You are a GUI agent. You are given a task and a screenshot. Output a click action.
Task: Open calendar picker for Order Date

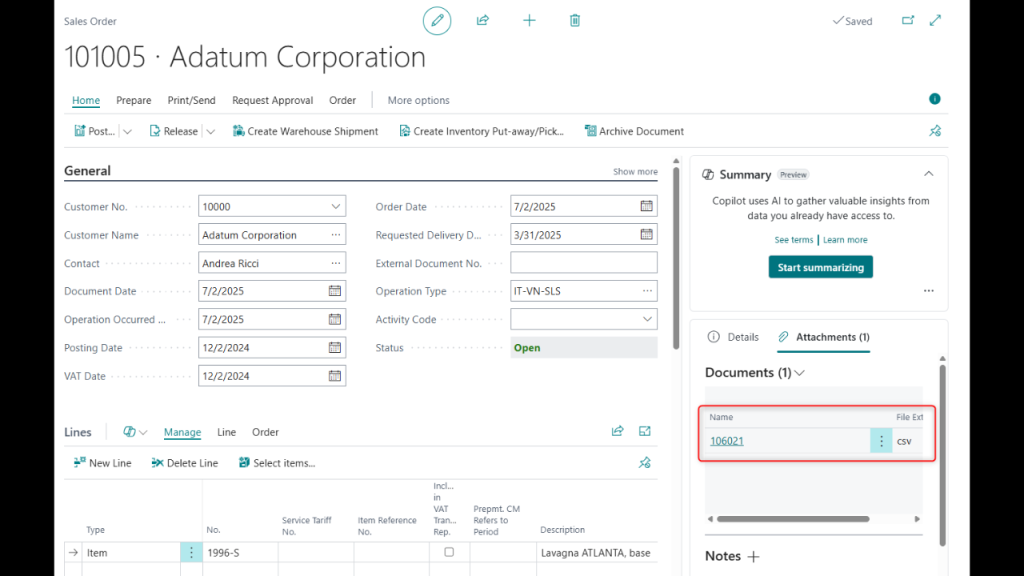[646, 207]
